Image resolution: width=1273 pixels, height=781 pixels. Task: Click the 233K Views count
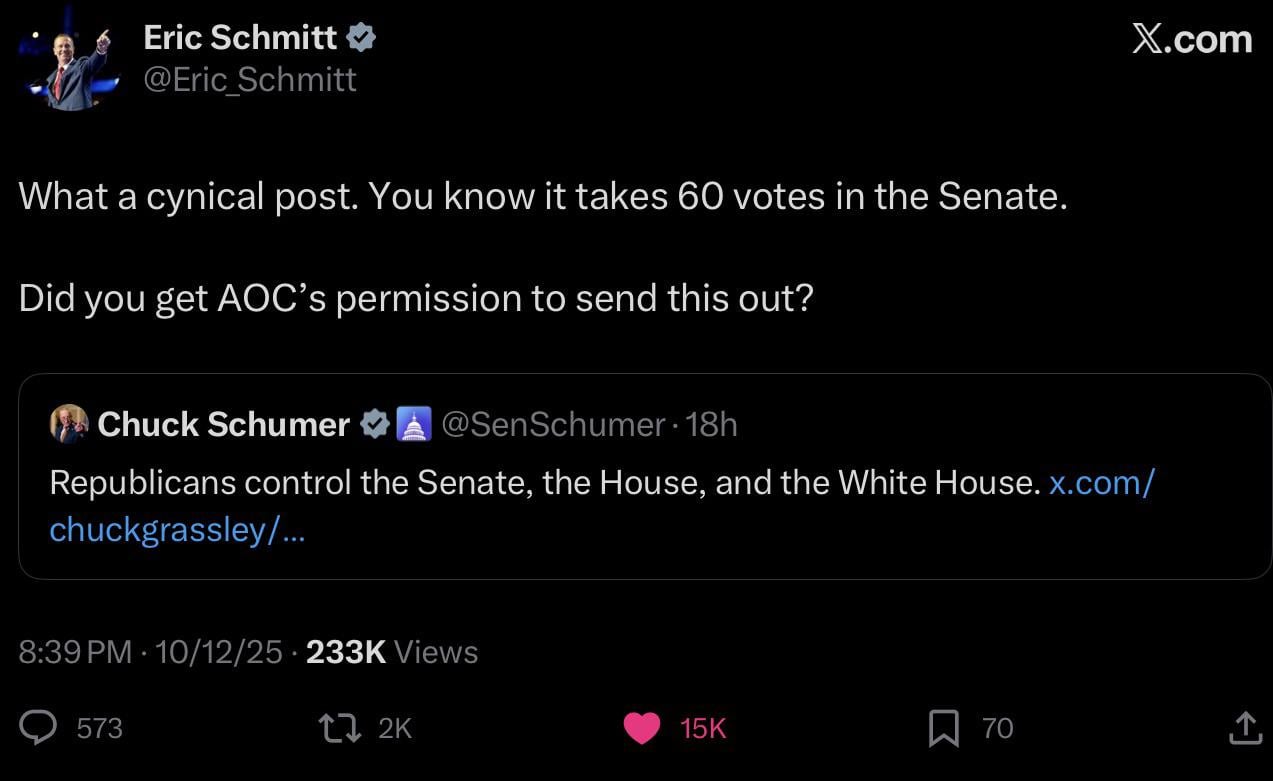tap(391, 652)
